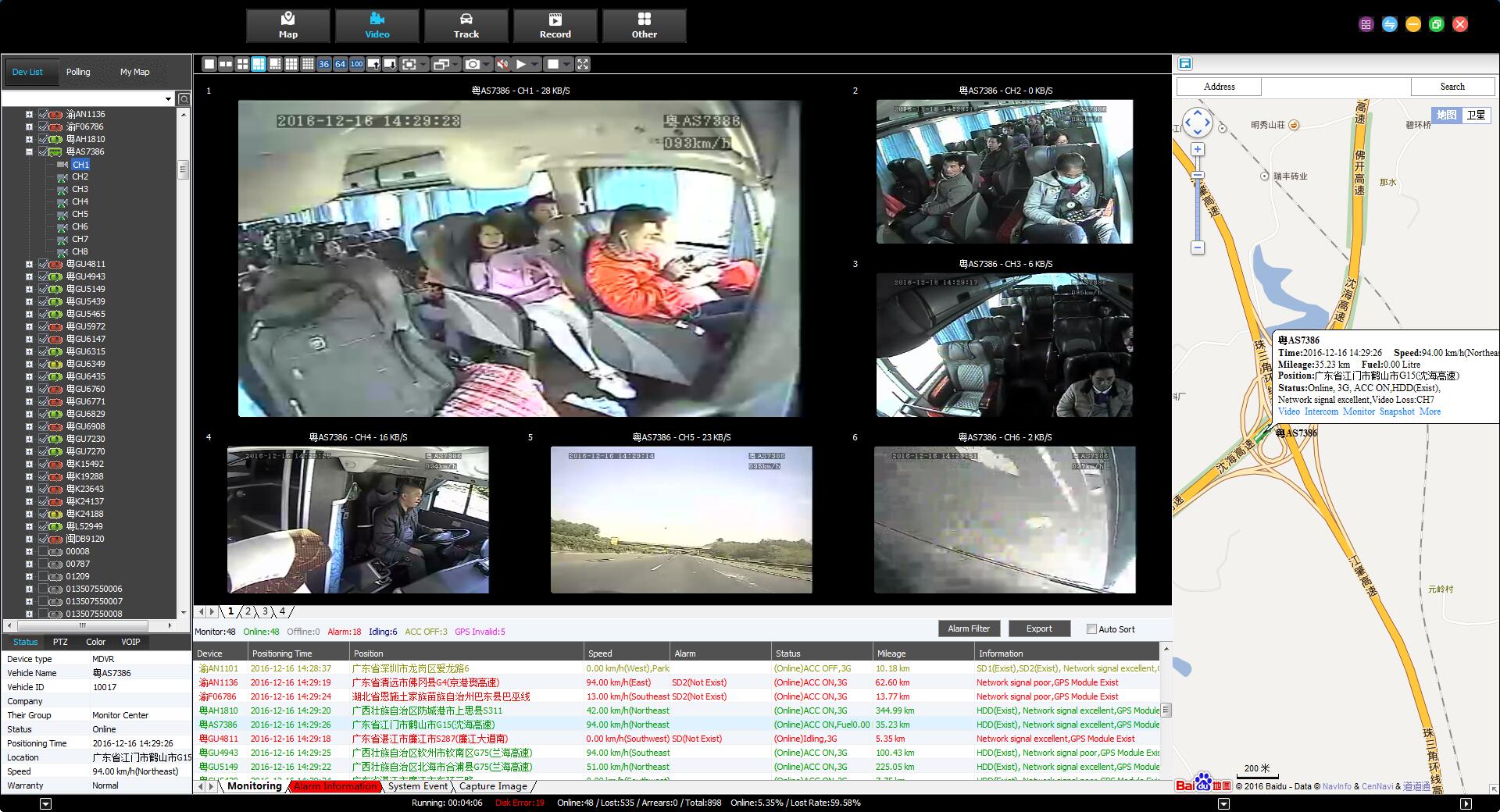Switch to the 36-window video layout
This screenshot has width=1500, height=812.
click(x=324, y=64)
